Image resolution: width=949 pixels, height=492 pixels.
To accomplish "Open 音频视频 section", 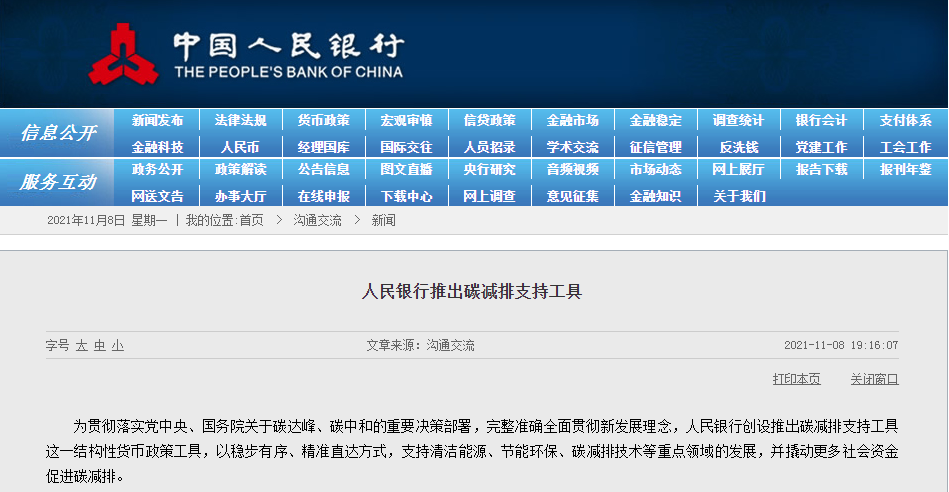I will [572, 169].
